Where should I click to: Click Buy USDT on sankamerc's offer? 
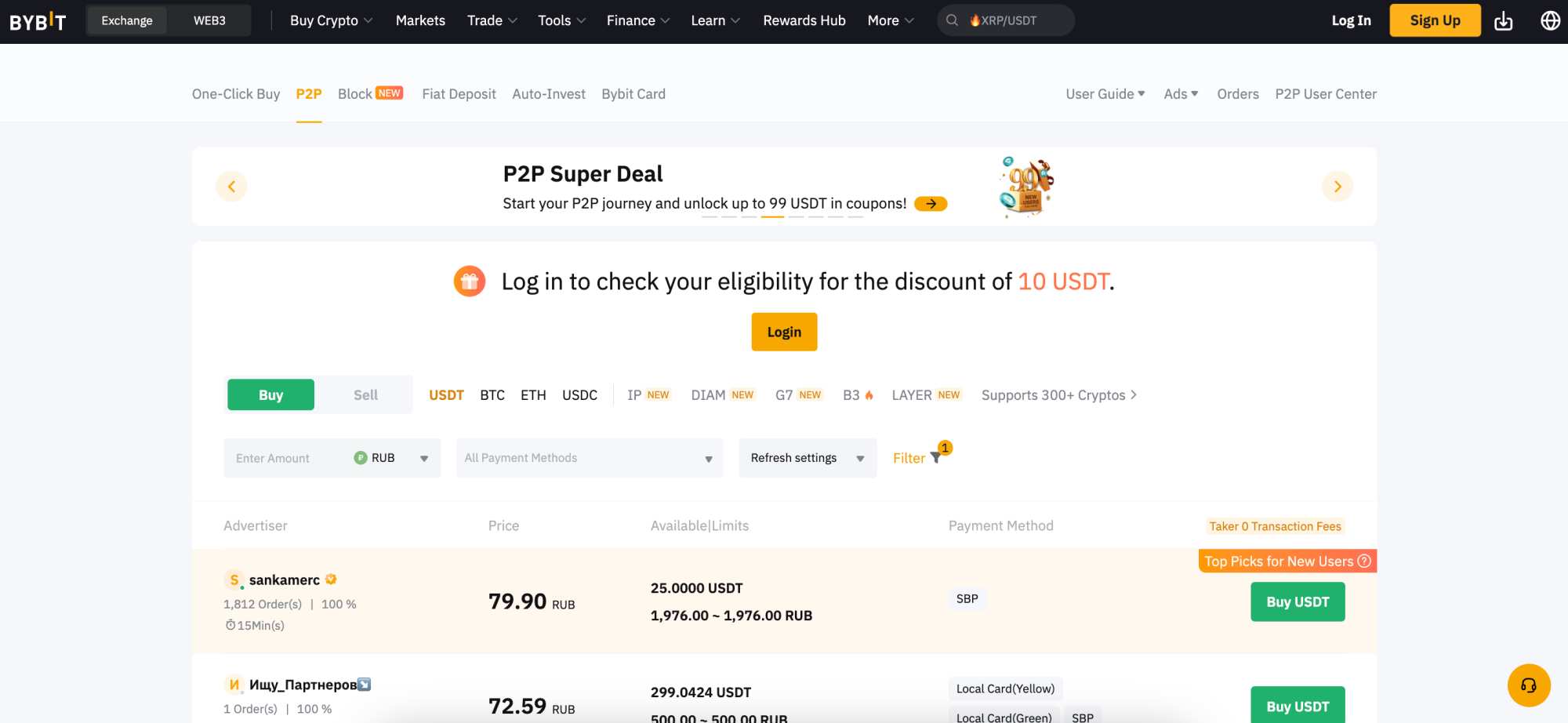(x=1298, y=601)
